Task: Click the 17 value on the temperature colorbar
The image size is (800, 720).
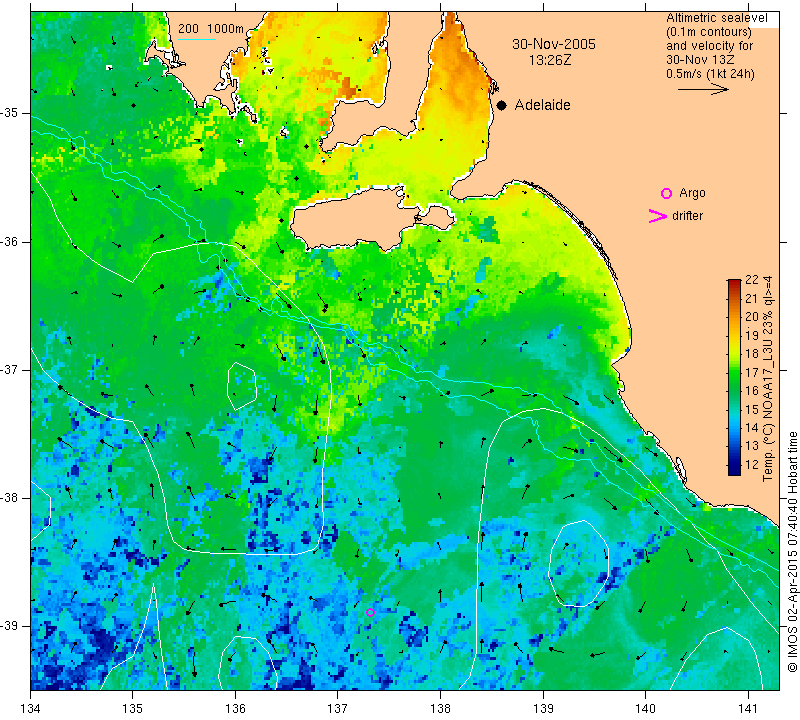Action: point(752,372)
